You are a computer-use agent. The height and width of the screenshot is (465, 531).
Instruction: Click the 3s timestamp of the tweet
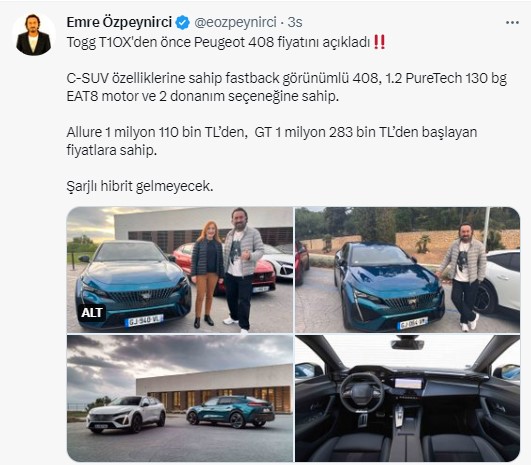pos(295,22)
